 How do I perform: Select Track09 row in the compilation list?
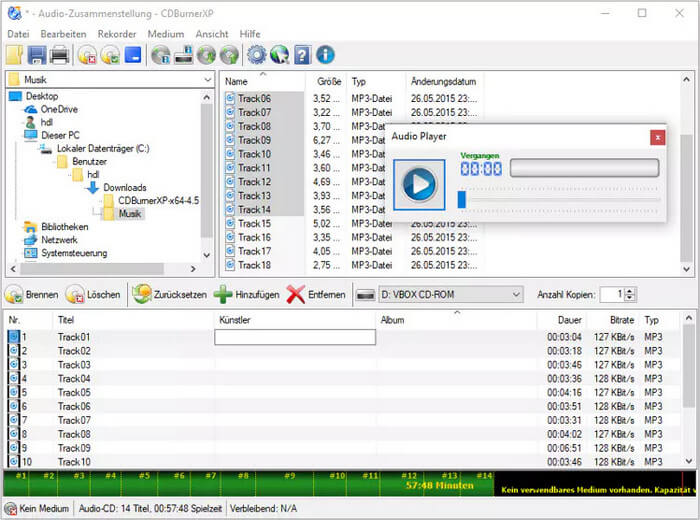click(344, 448)
